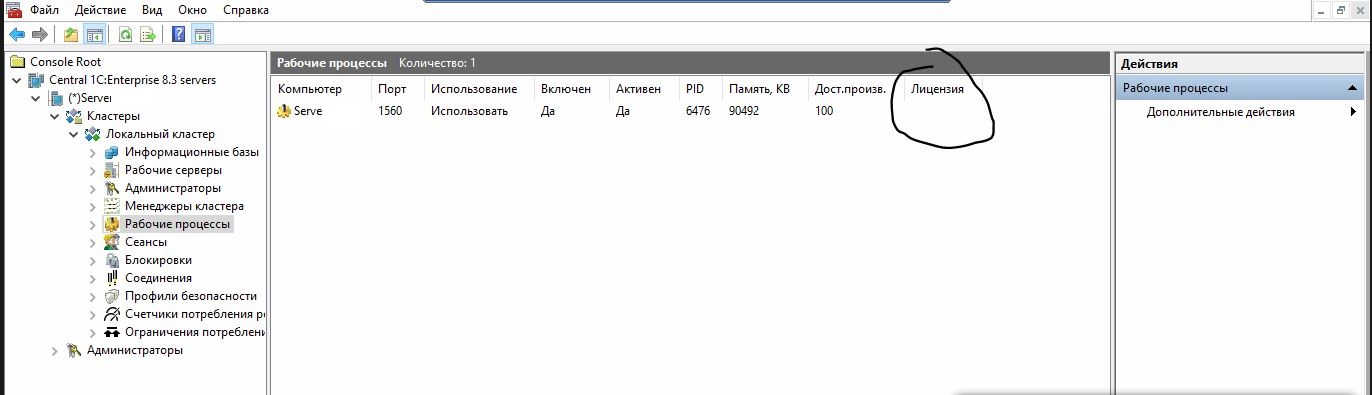The width and height of the screenshot is (1372, 395).
Task: Click the Счетчики потребления icon
Action: 112,314
